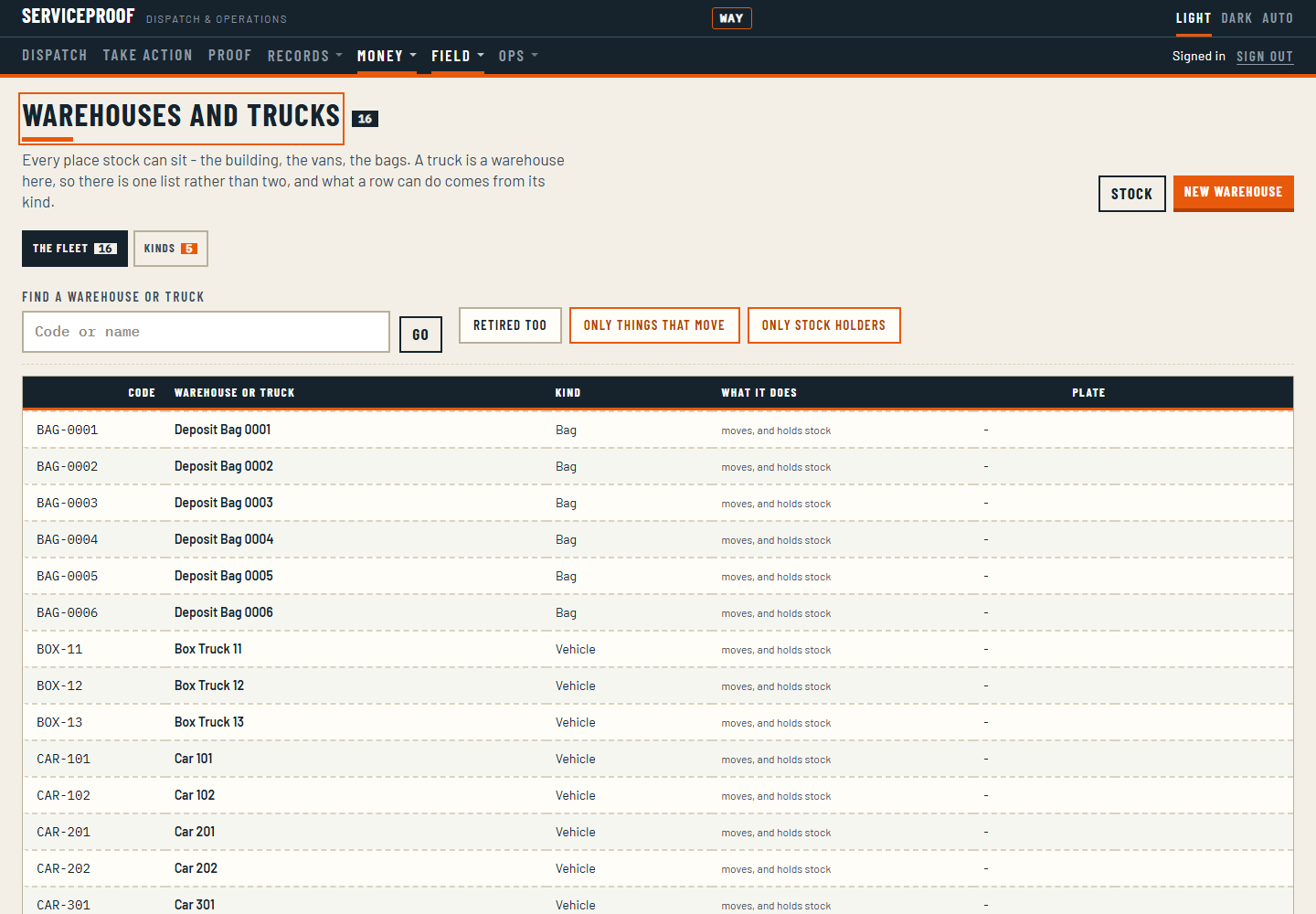Go to Take Action page
This screenshot has height=914, width=1316.
pyautogui.click(x=148, y=56)
